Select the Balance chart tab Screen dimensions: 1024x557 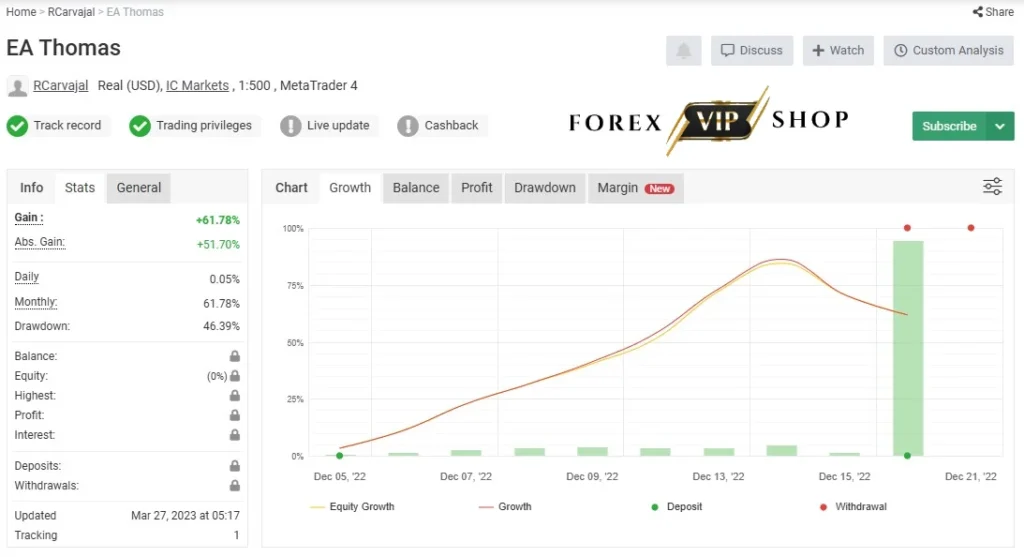click(x=416, y=187)
